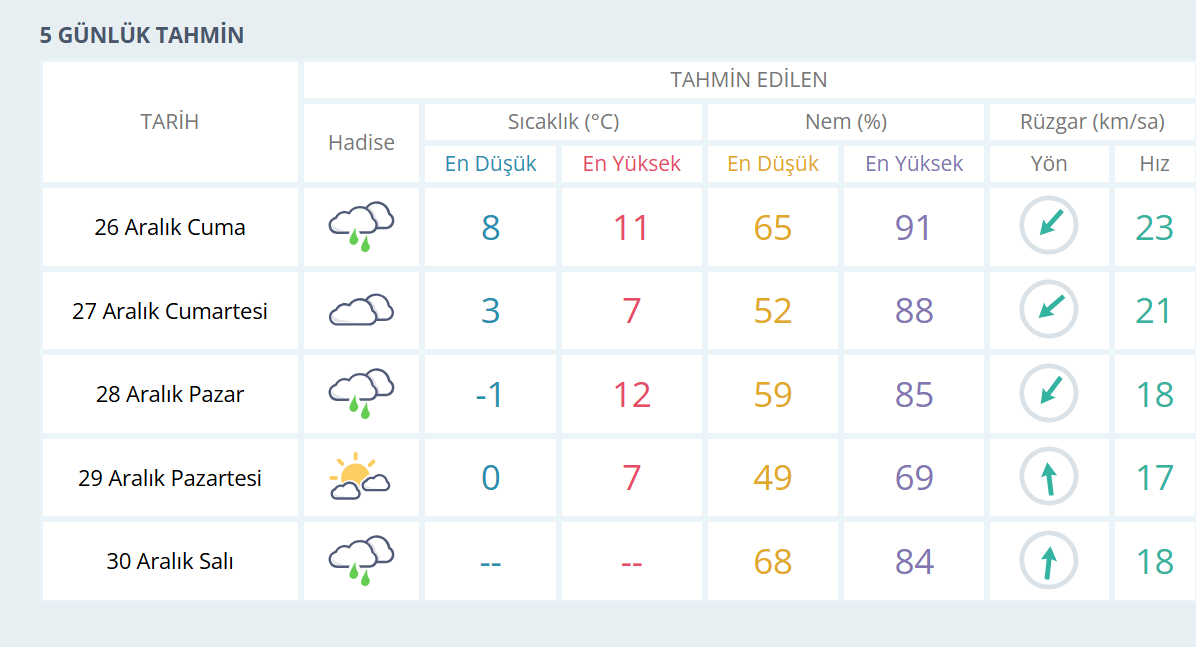
Task: Click the Nem (%) header
Action: click(846, 122)
